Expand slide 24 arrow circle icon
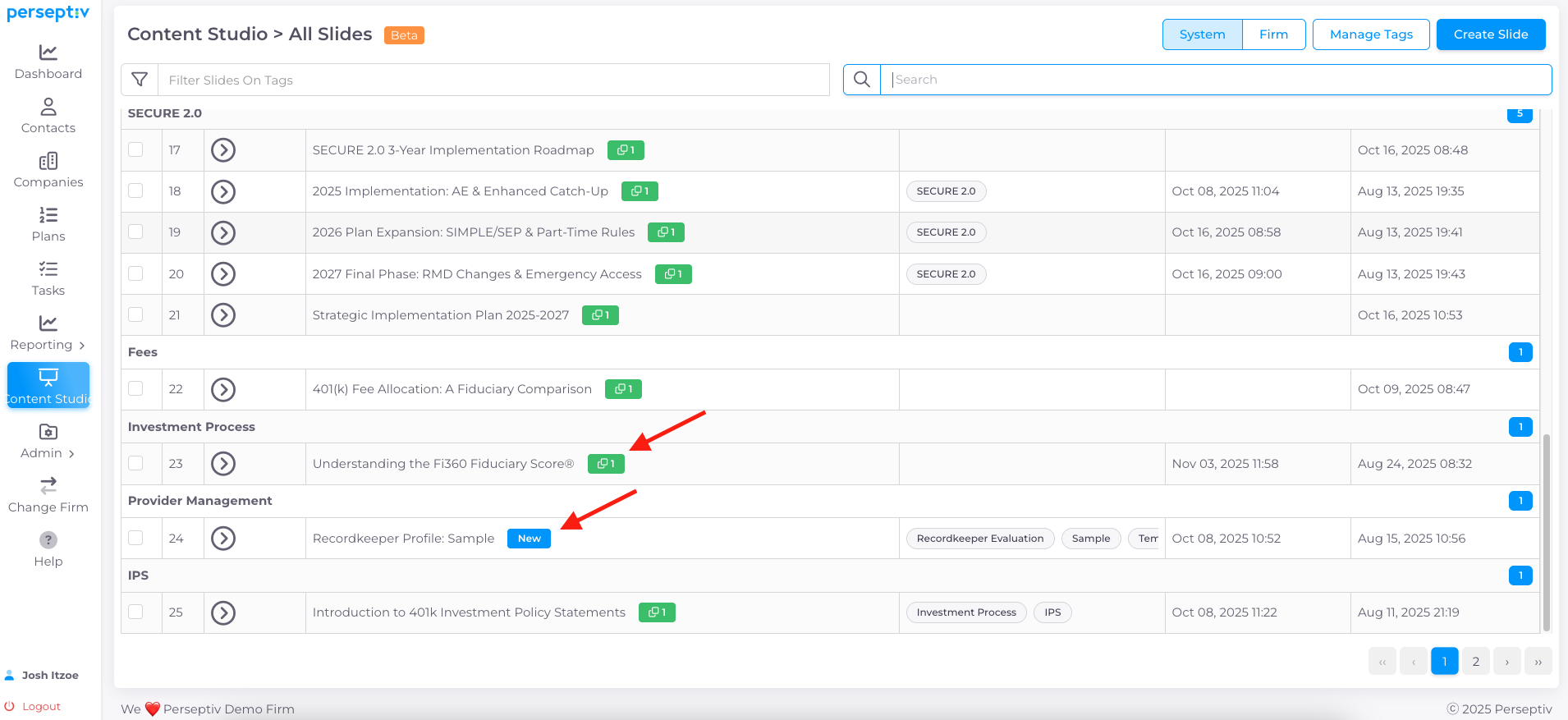This screenshot has width=1568, height=720. point(223,539)
